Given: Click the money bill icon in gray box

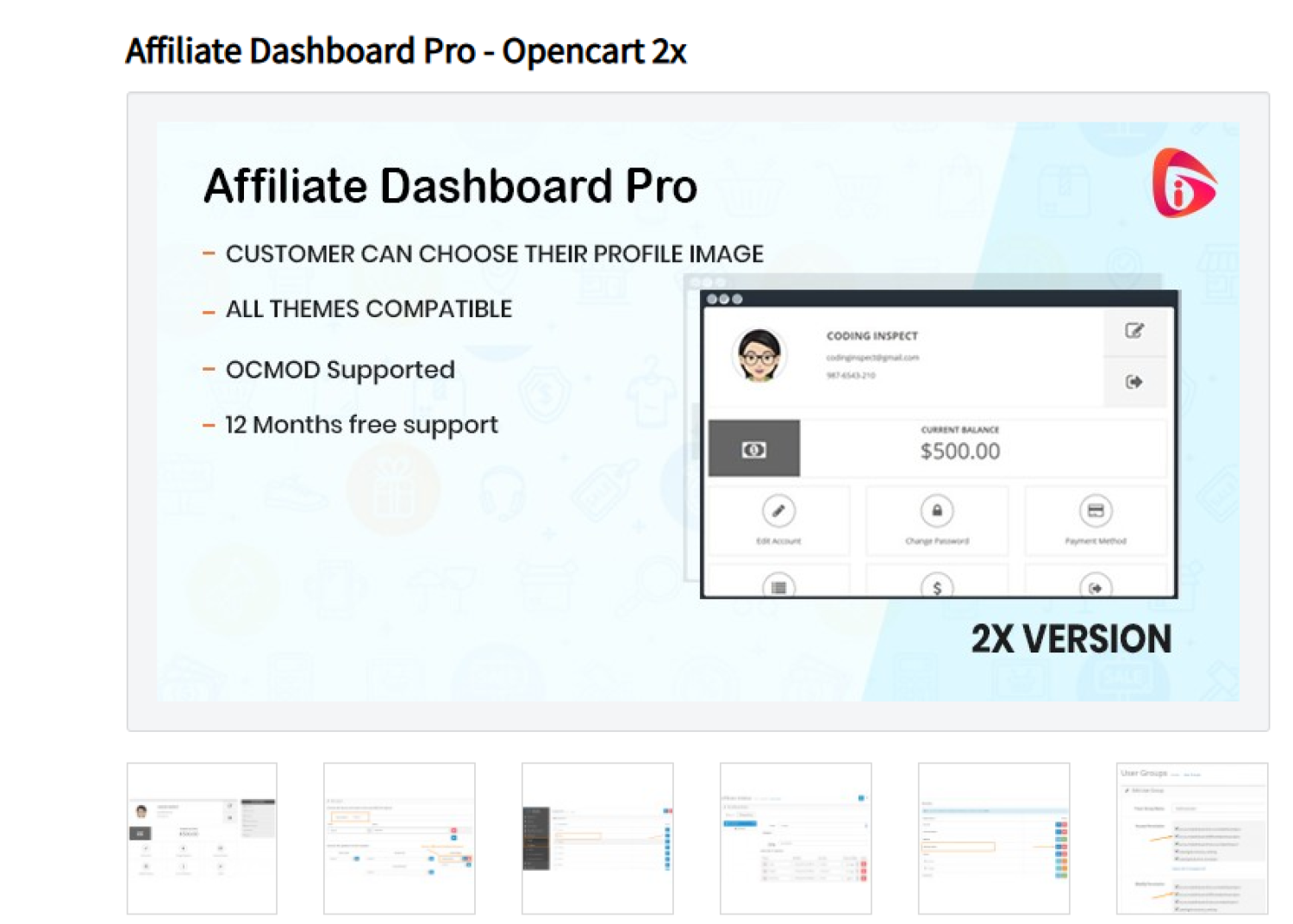Looking at the screenshot, I should 753,449.
